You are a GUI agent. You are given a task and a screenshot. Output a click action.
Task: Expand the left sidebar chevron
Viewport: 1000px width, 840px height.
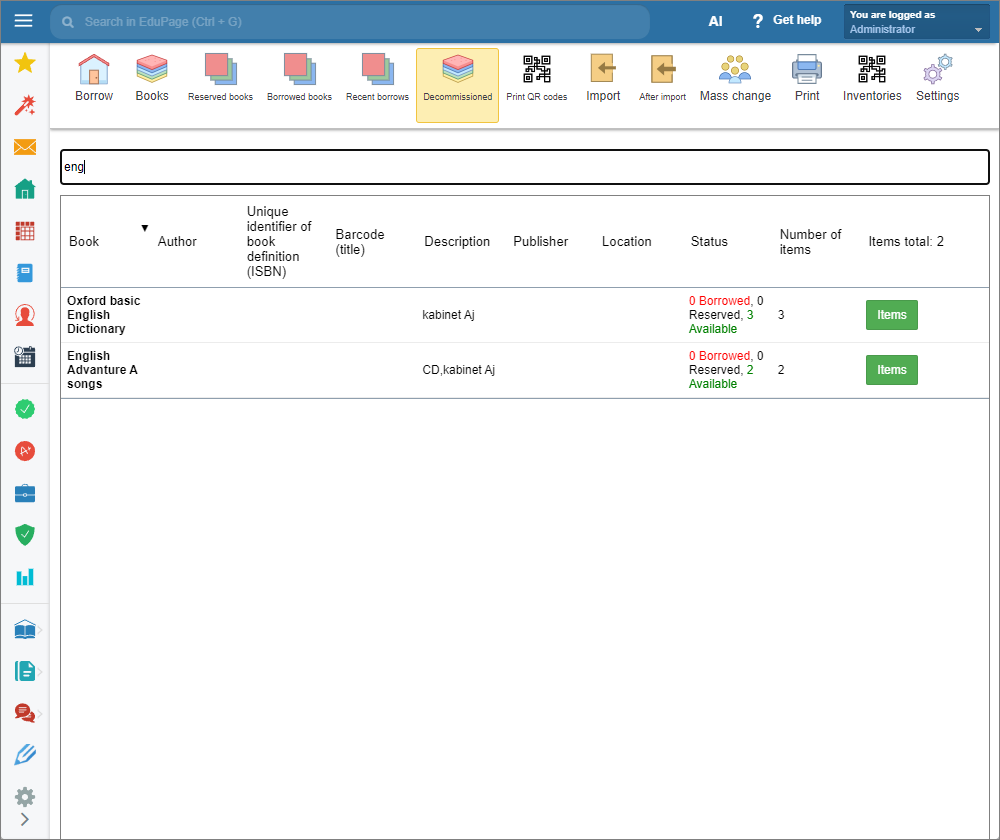25,819
